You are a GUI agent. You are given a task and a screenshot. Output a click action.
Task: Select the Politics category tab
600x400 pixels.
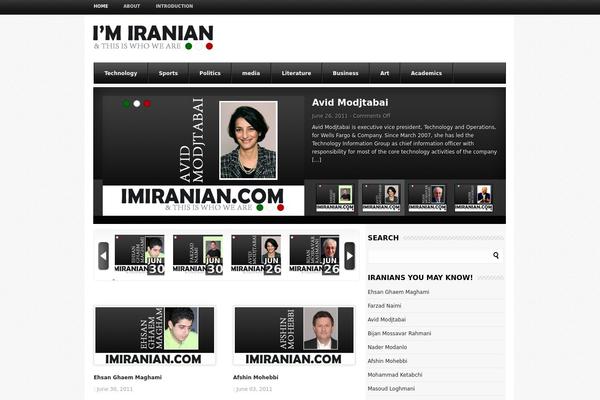pos(210,73)
